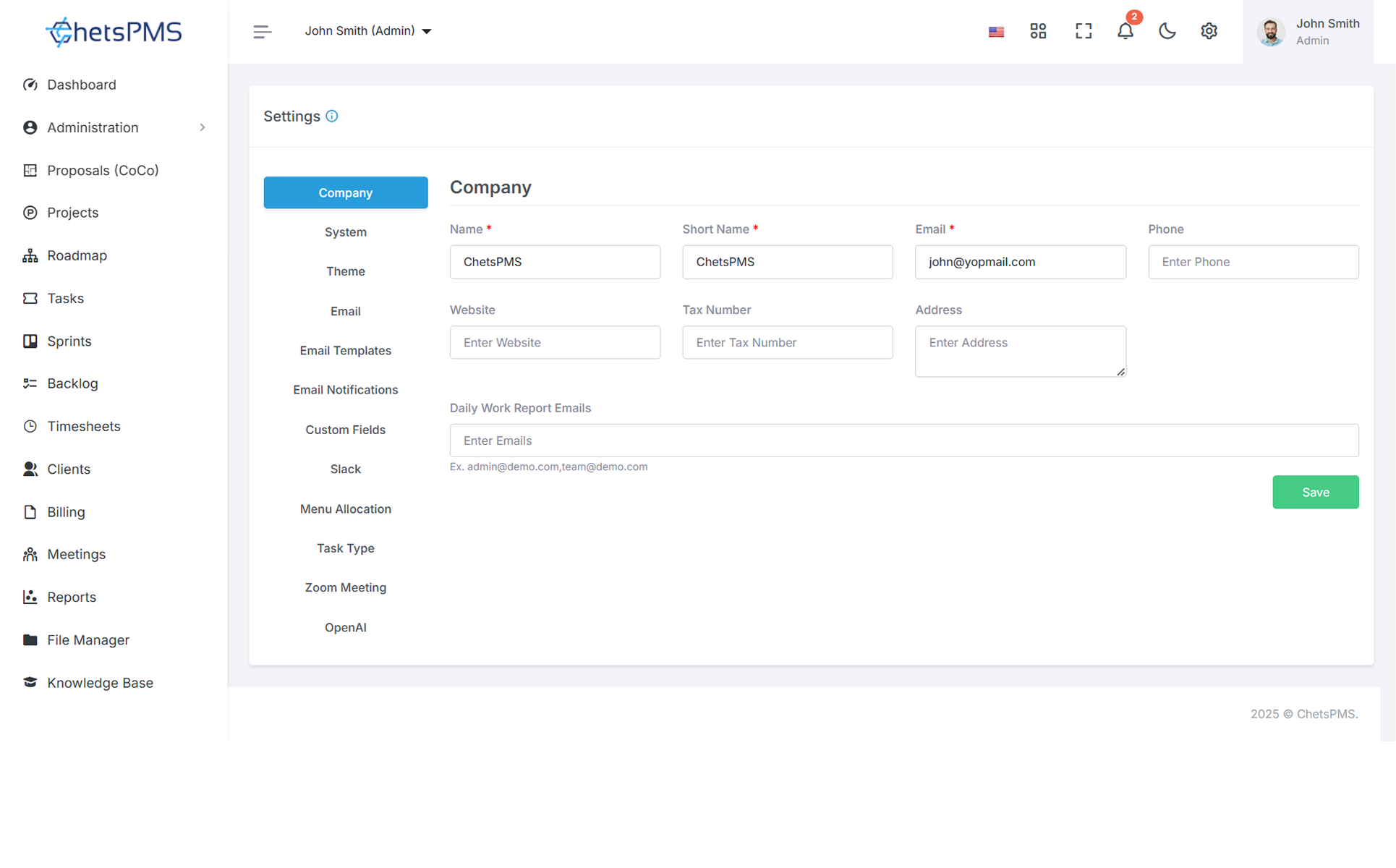Open Roadmap from sidebar
1396x868 pixels.
77,255
